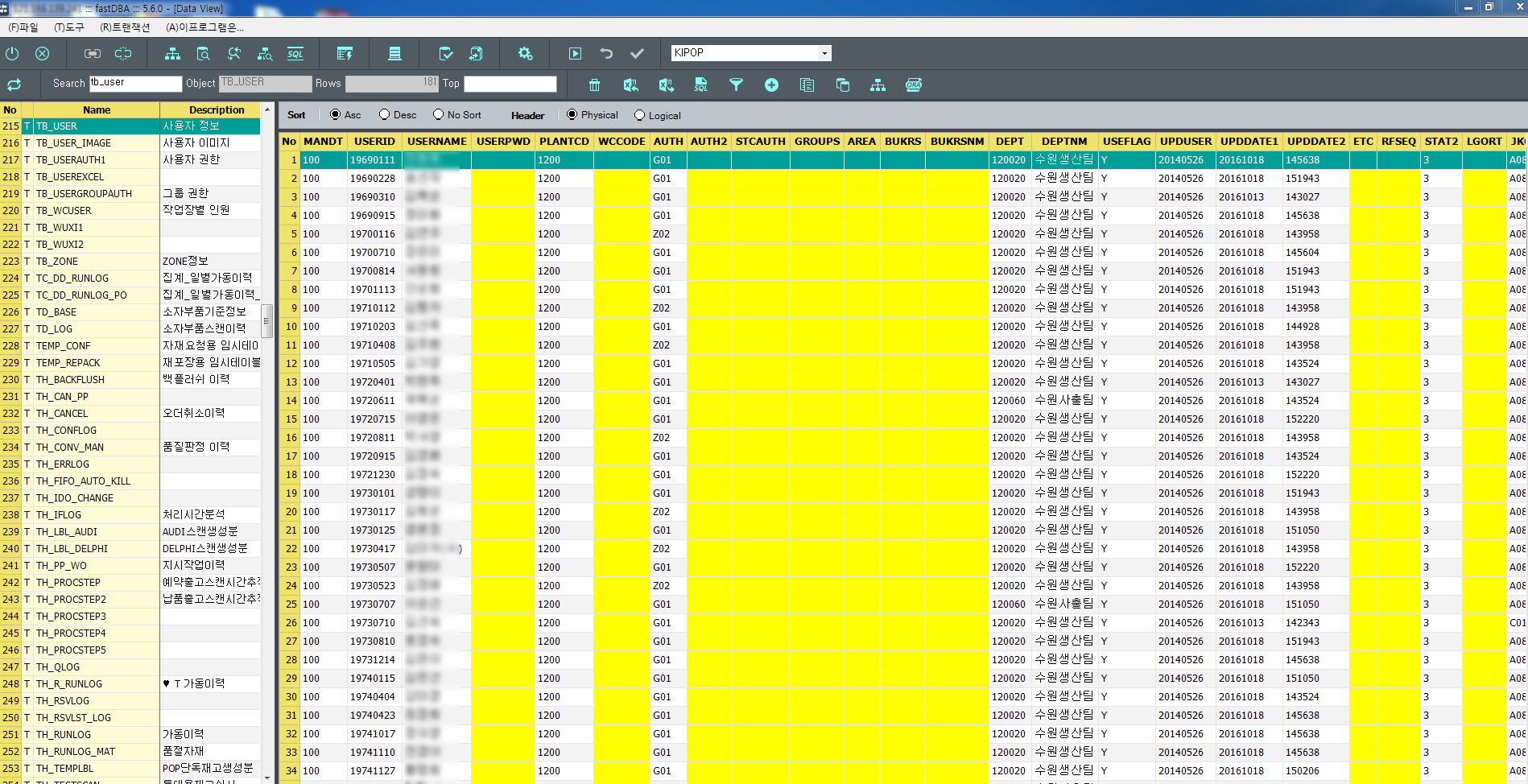Click the Search input field
1528x784 pixels.
[135, 83]
